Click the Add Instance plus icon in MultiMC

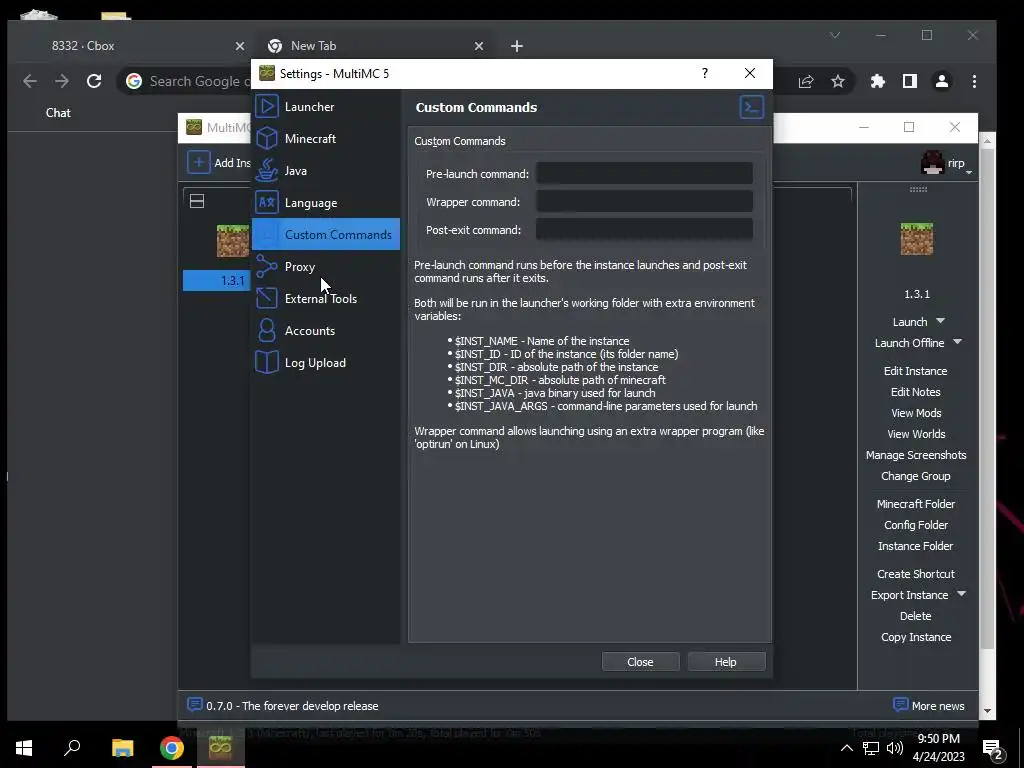pos(199,162)
